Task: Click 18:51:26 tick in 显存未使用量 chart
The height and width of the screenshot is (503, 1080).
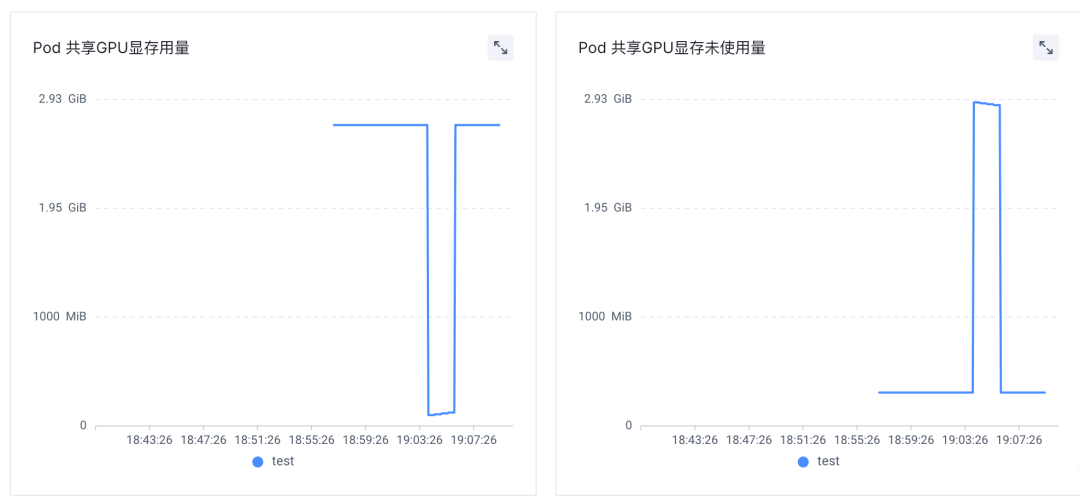Action: pyautogui.click(x=803, y=440)
